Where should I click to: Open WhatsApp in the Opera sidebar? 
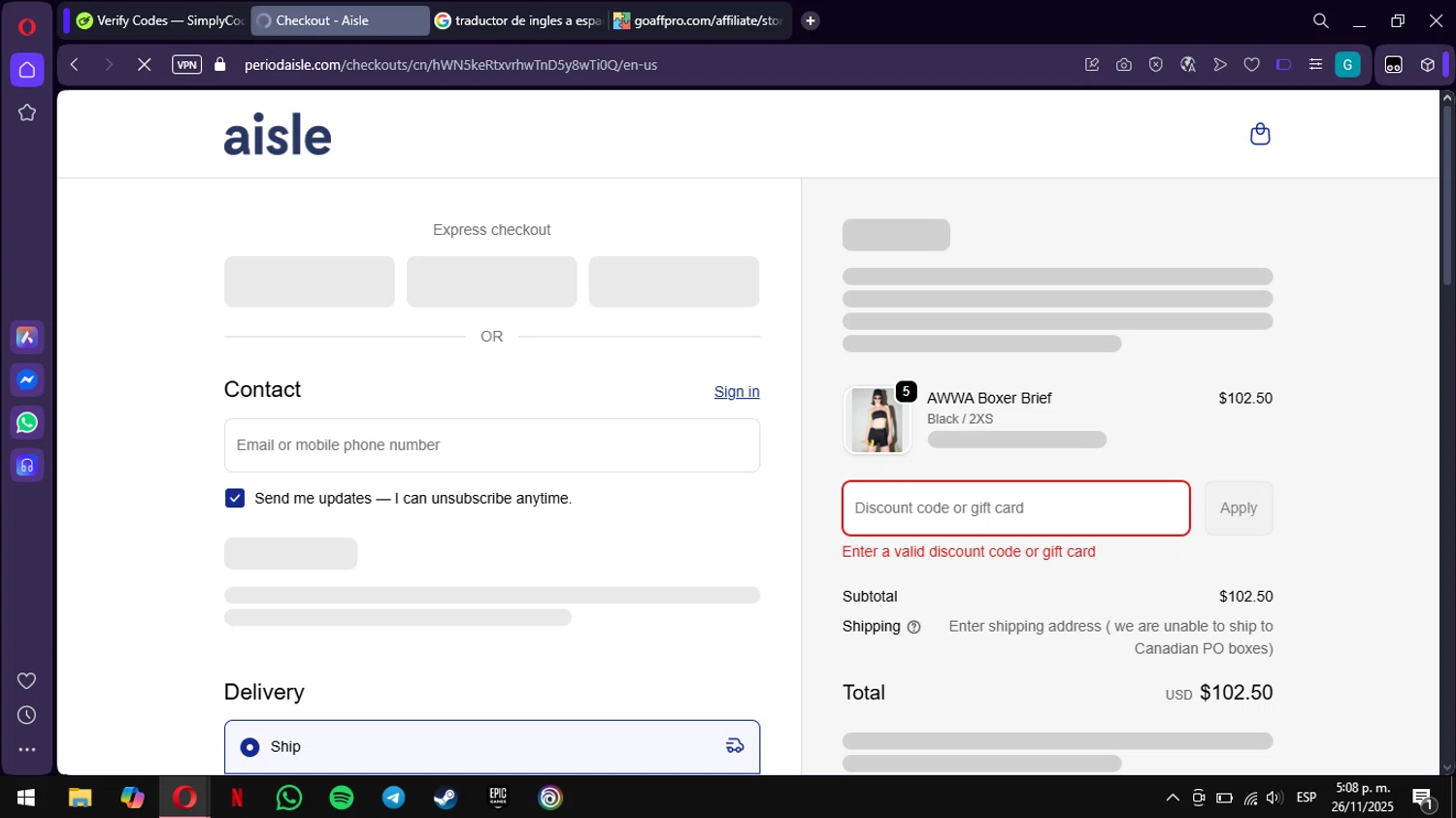click(x=27, y=423)
